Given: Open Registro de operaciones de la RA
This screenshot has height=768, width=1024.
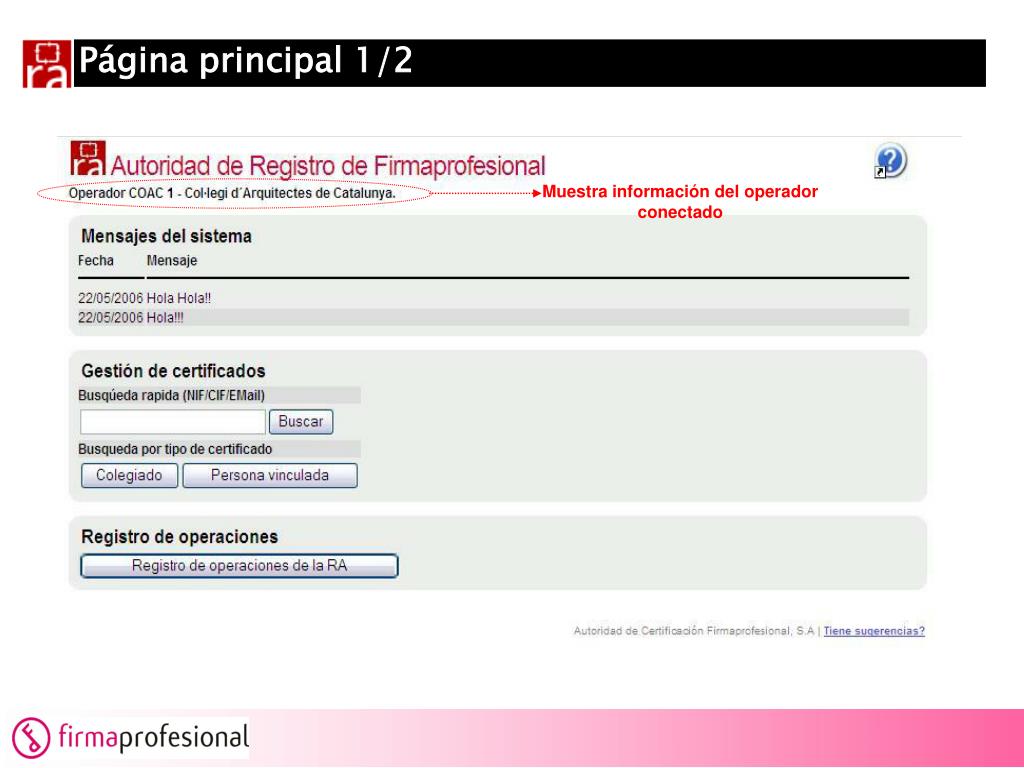Looking at the screenshot, I should (239, 566).
